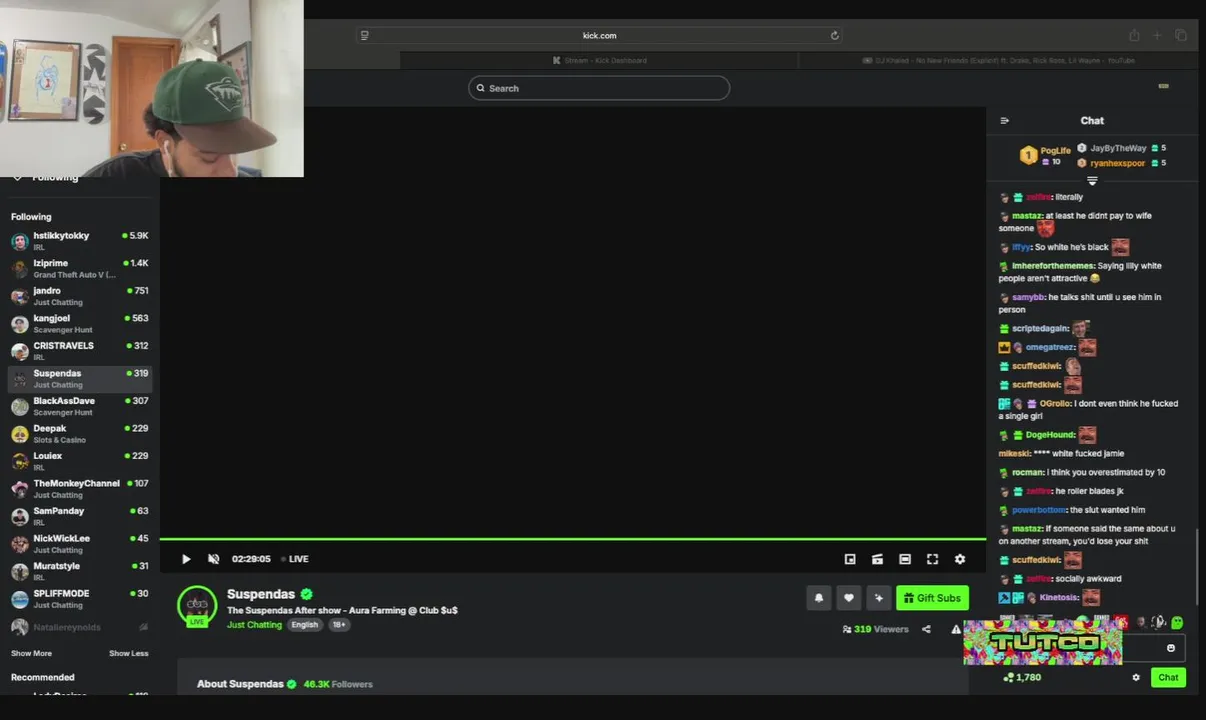
Task: Switch to DJ Khaled YouTube tab
Action: (998, 60)
